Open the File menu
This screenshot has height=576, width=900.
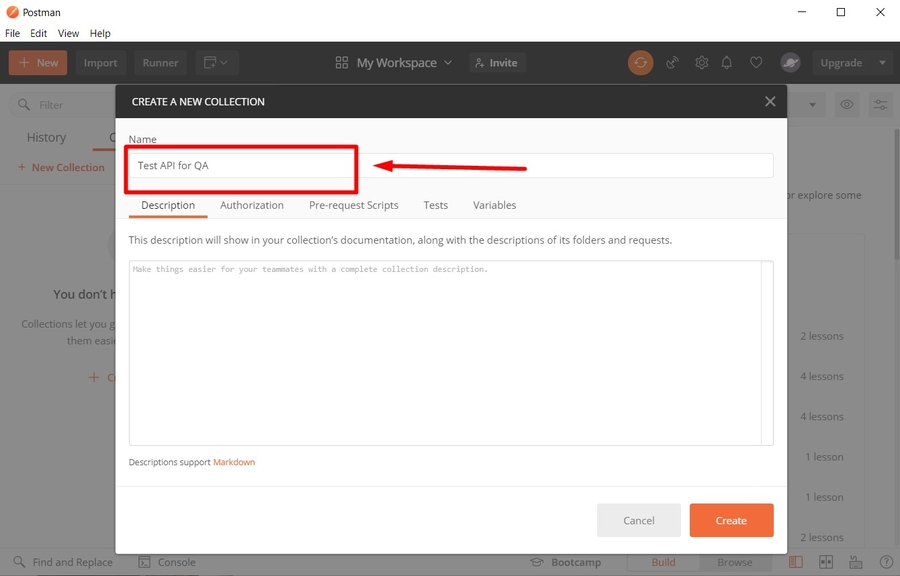(x=12, y=32)
